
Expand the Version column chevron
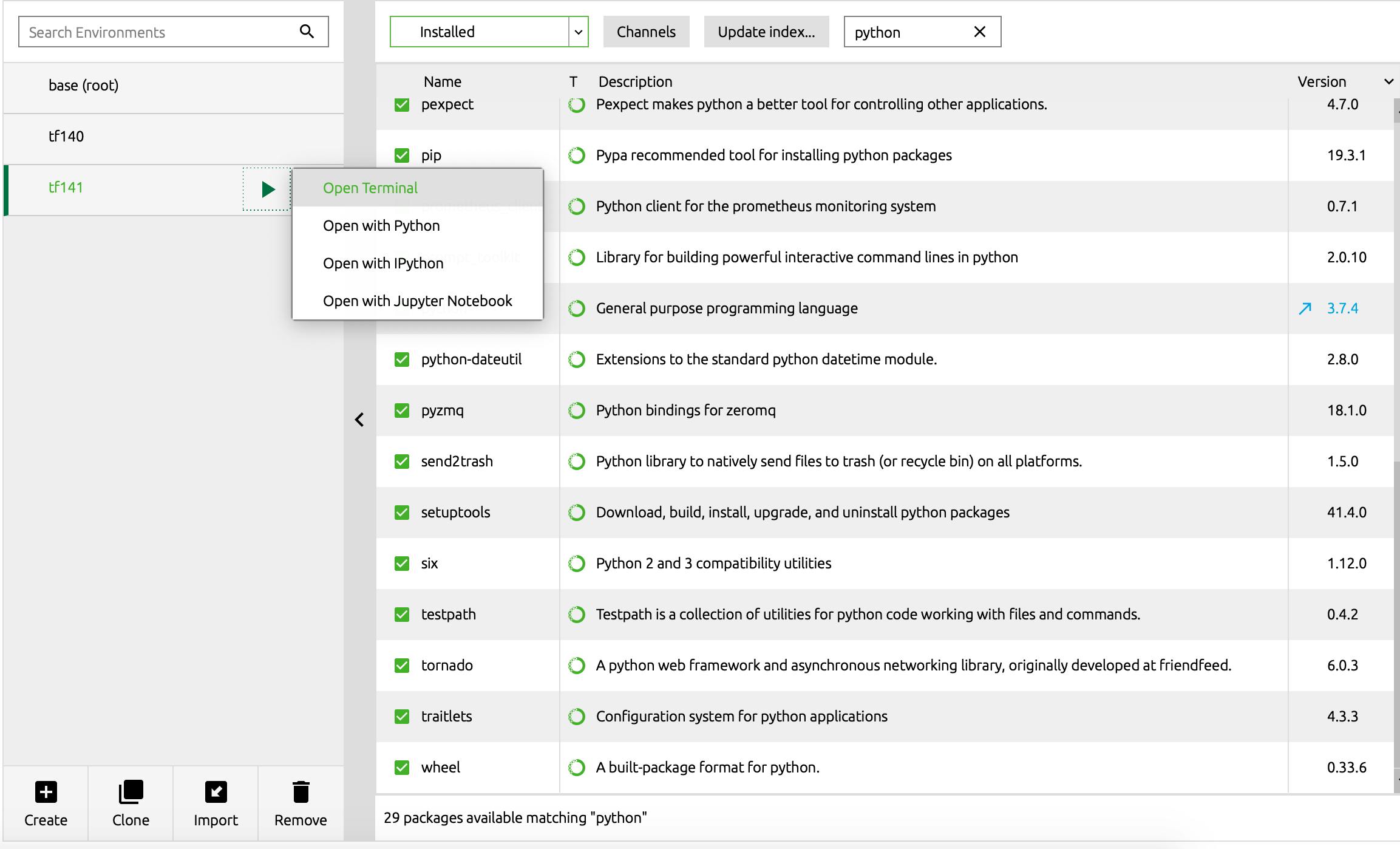pos(1388,82)
